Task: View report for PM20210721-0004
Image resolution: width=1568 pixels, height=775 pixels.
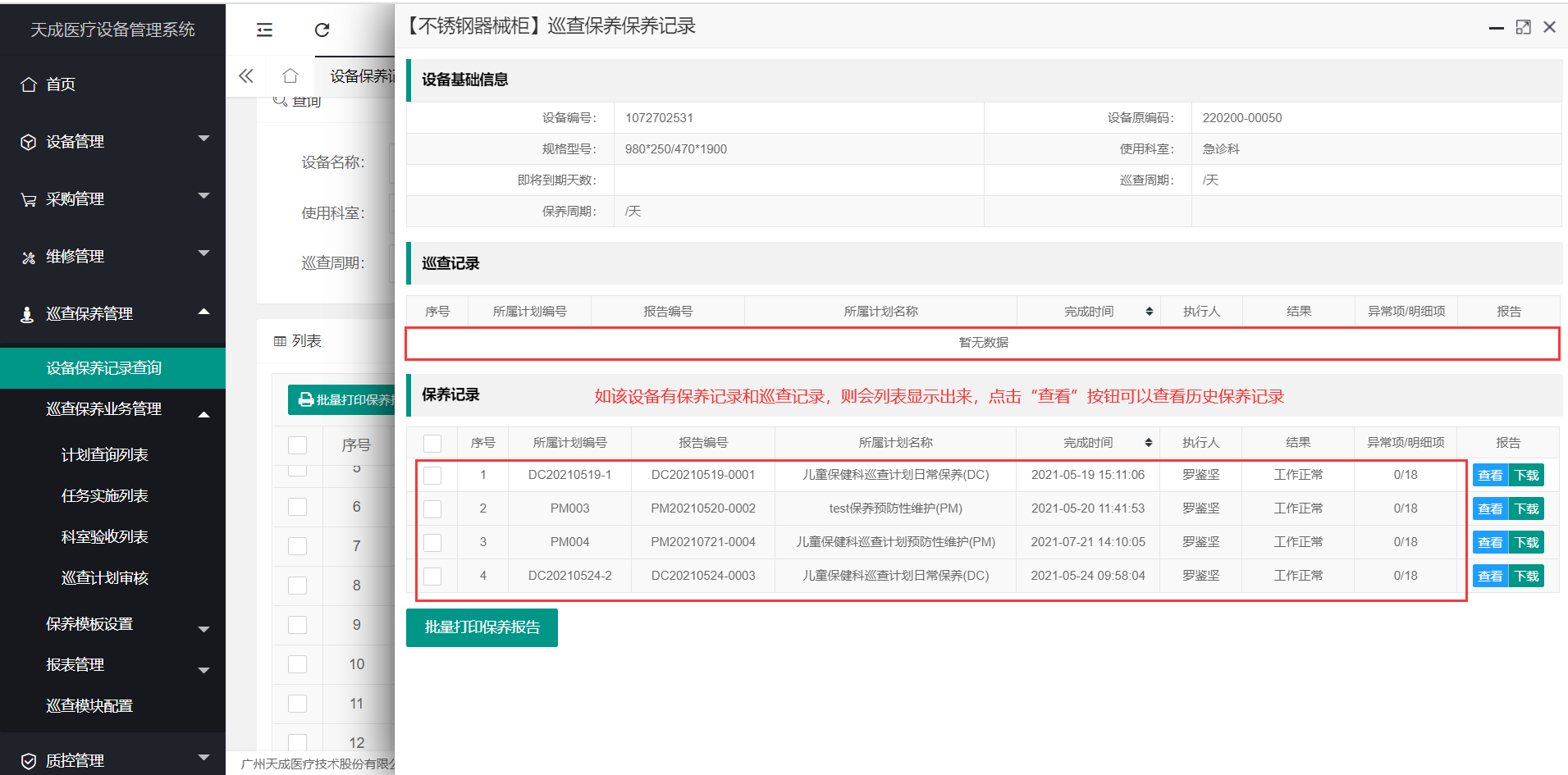Action: (x=1490, y=543)
